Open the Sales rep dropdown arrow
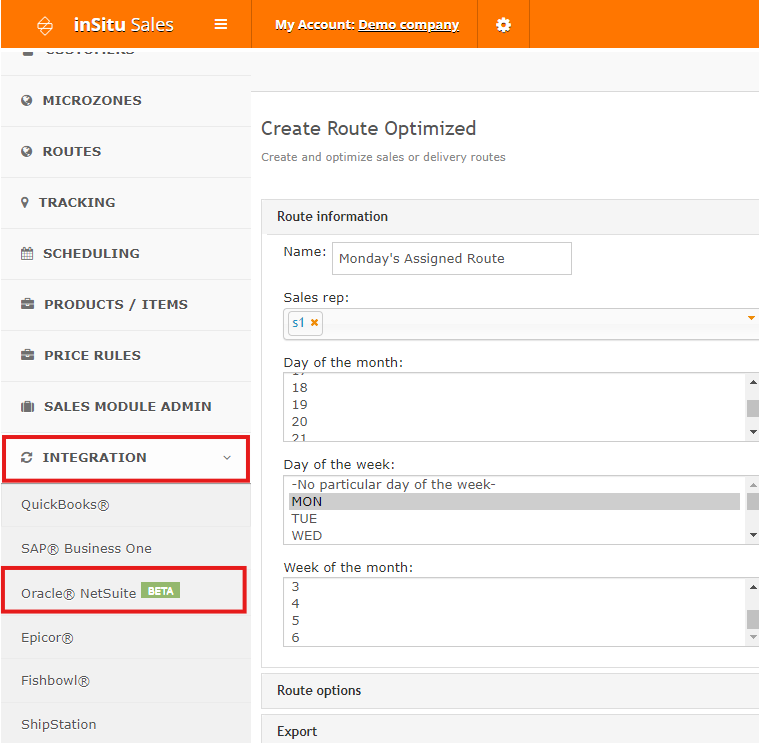Screen dimensions: 759x743 (751, 318)
